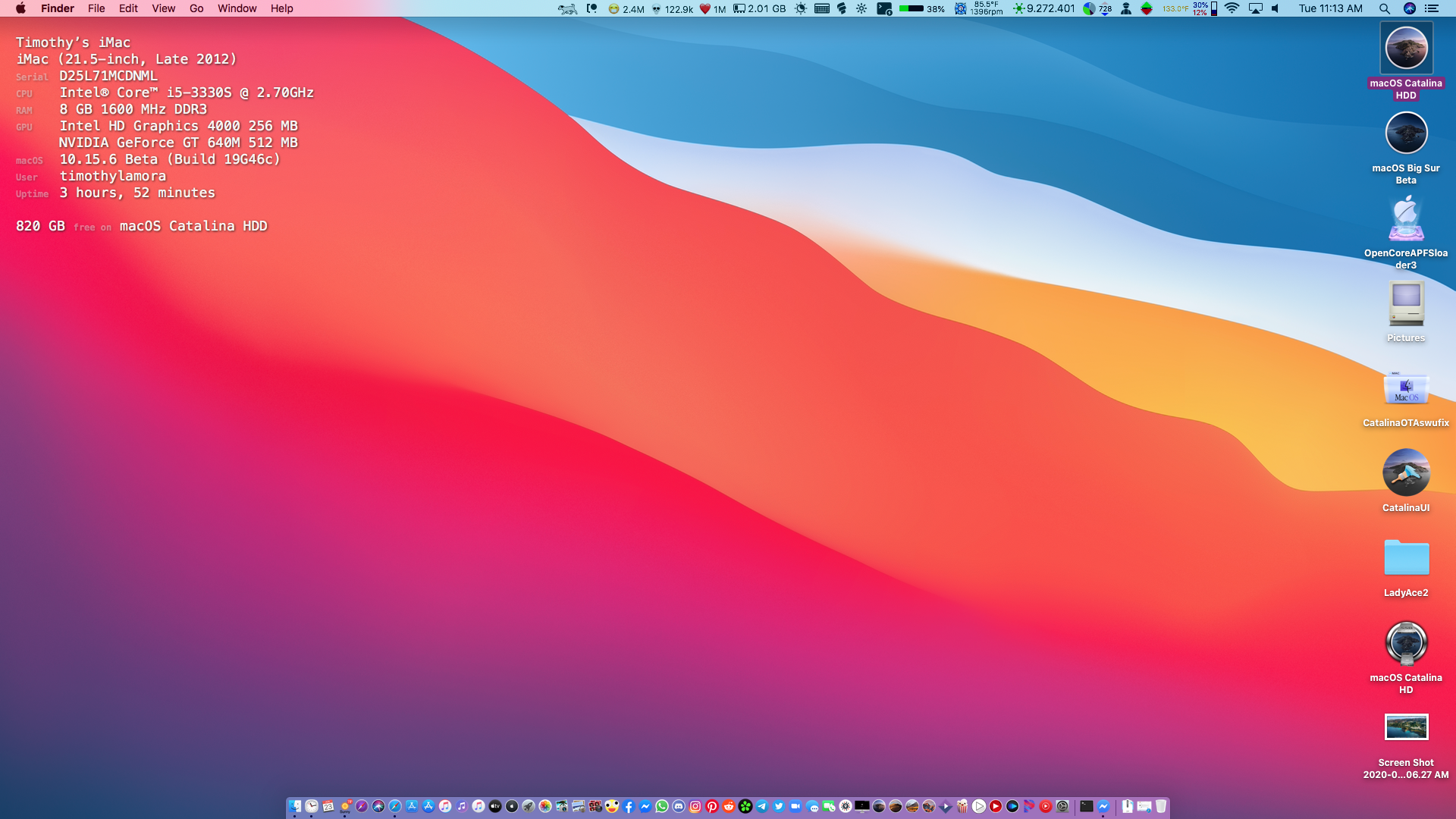The image size is (1456, 819).
Task: Open the macOS Big Sur Beta drive
Action: pyautogui.click(x=1406, y=133)
